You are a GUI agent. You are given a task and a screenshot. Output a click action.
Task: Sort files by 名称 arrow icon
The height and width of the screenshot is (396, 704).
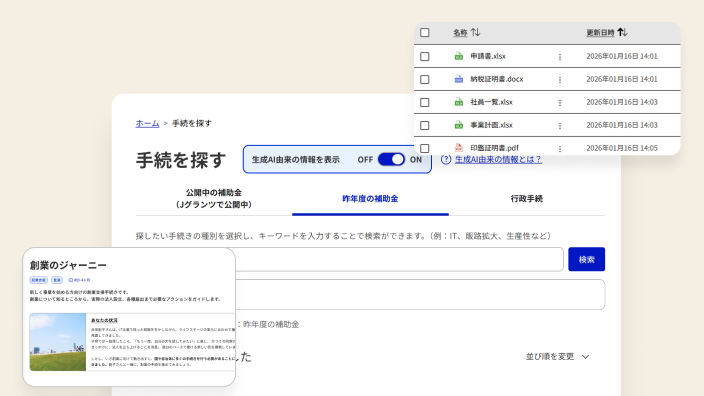click(x=475, y=32)
